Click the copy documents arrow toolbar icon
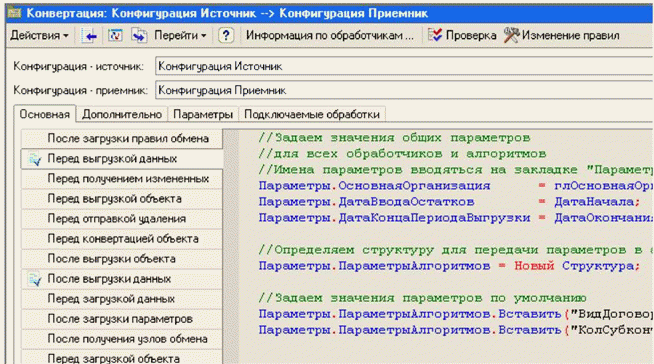The width and height of the screenshot is (654, 364). (139, 36)
